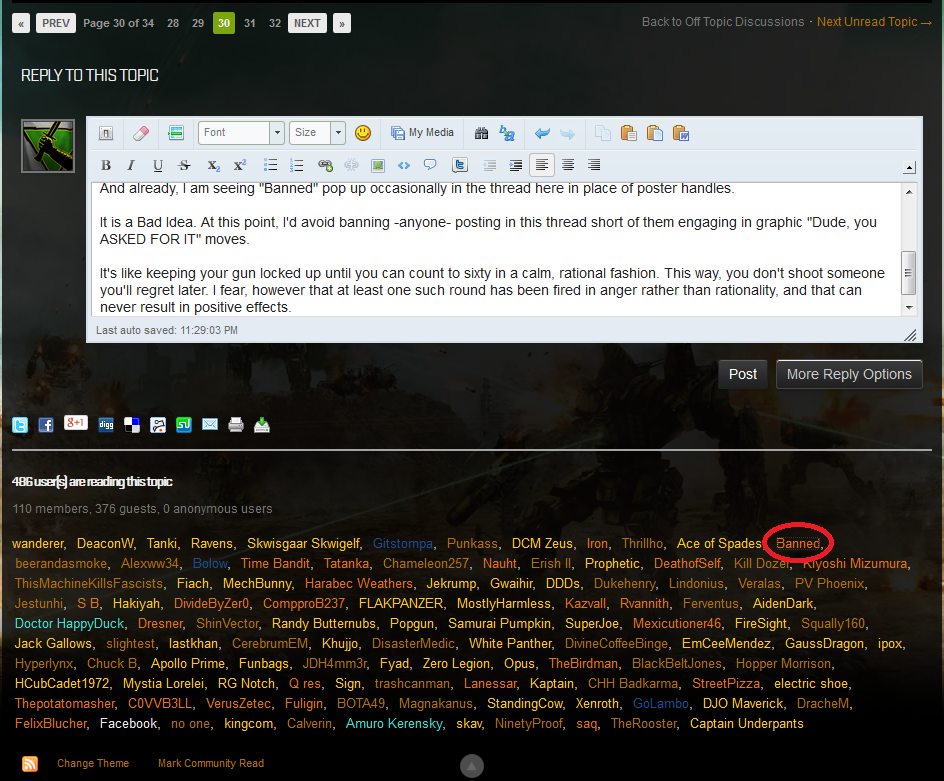Screen dimensions: 944x781
Task: Toggle Italic formatting
Action: [x=131, y=165]
